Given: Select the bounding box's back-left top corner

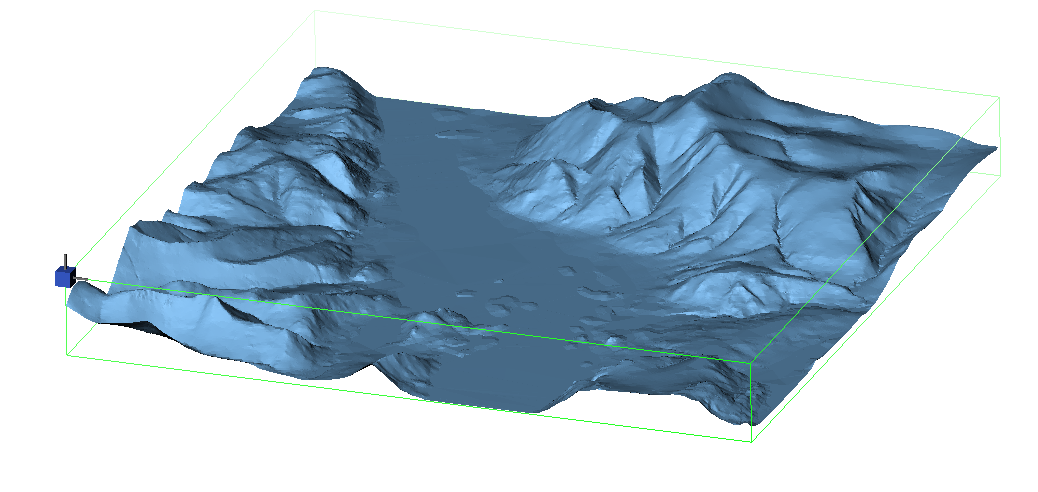Looking at the screenshot, I should pyautogui.click(x=315, y=12).
